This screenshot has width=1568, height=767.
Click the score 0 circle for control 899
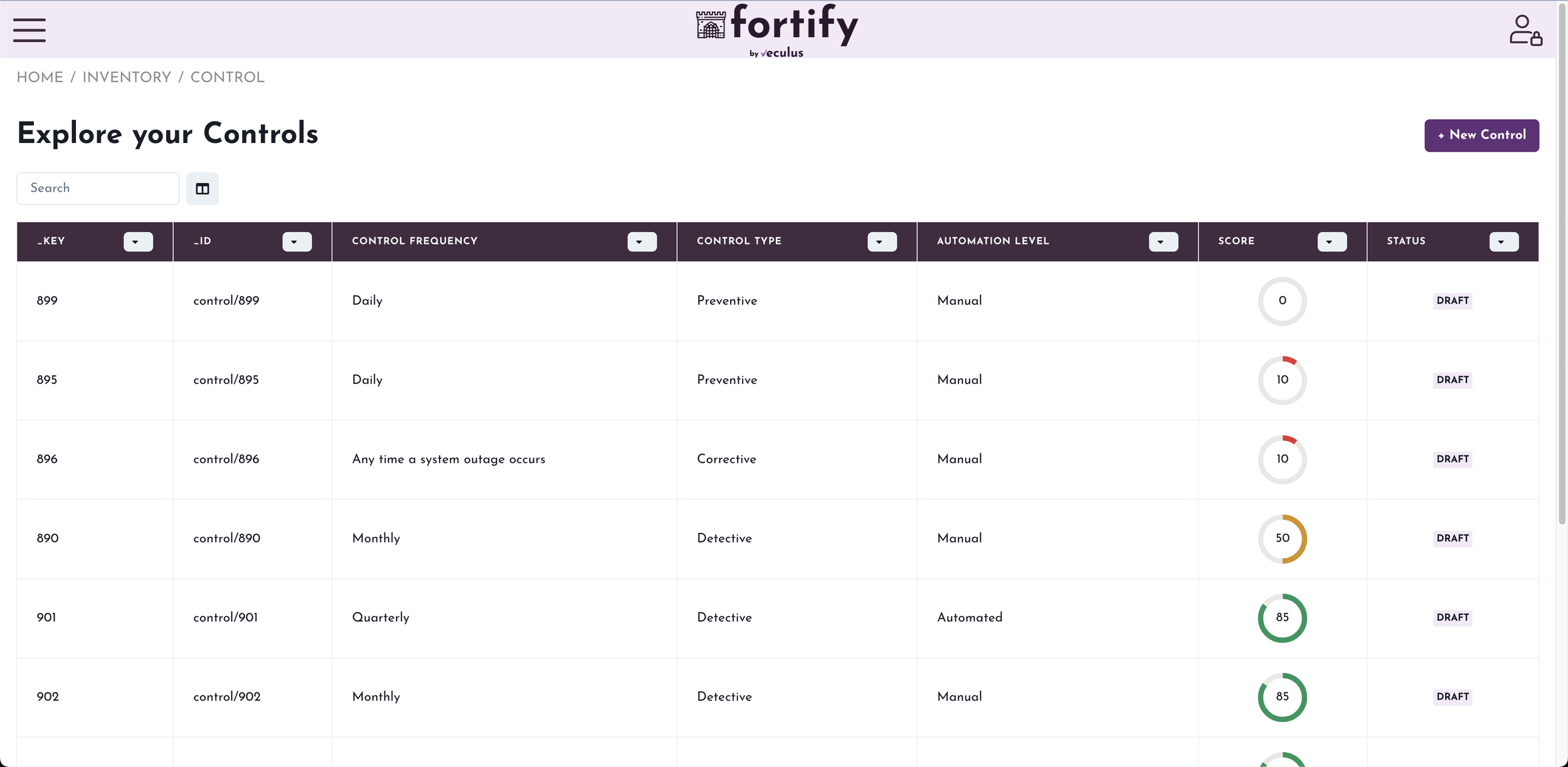pos(1281,301)
